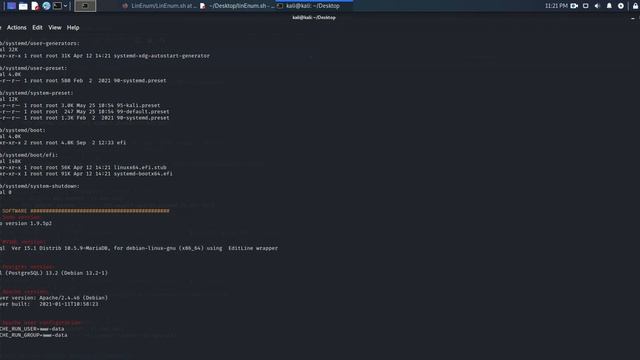This screenshot has height=360, width=640.
Task: Open the Help menu in the terminal
Action: pos(73,28)
